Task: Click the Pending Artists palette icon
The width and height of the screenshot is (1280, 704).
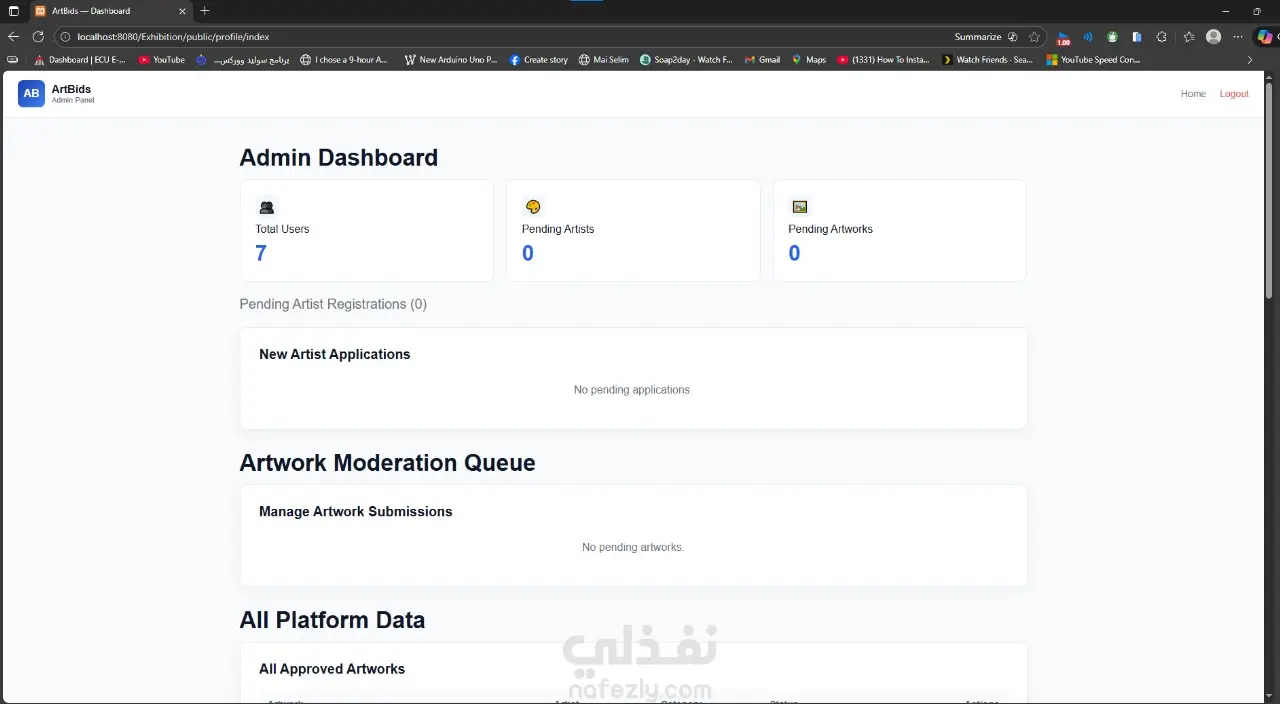Action: point(533,207)
